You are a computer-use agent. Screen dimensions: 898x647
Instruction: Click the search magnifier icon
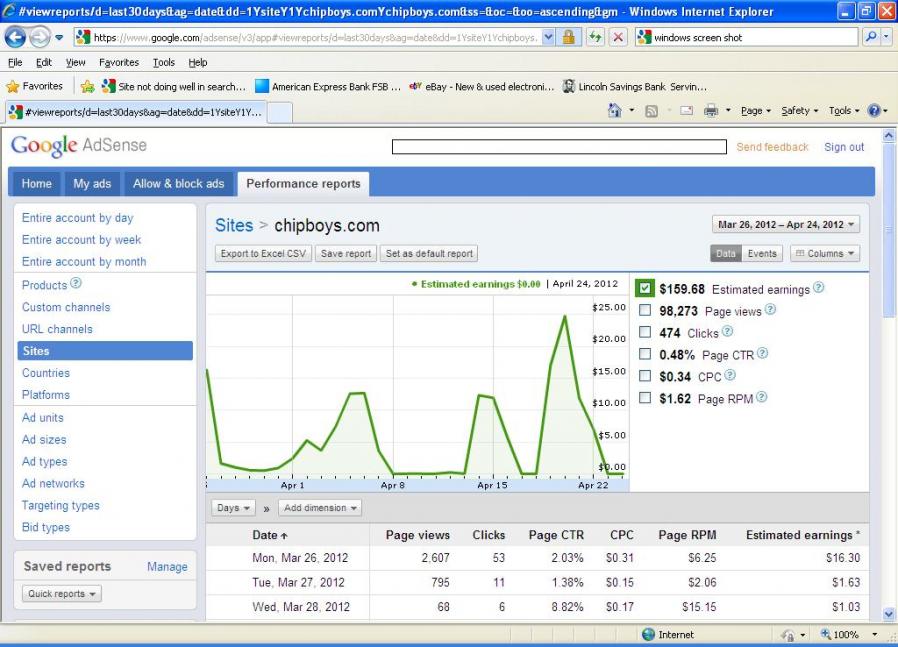point(871,37)
